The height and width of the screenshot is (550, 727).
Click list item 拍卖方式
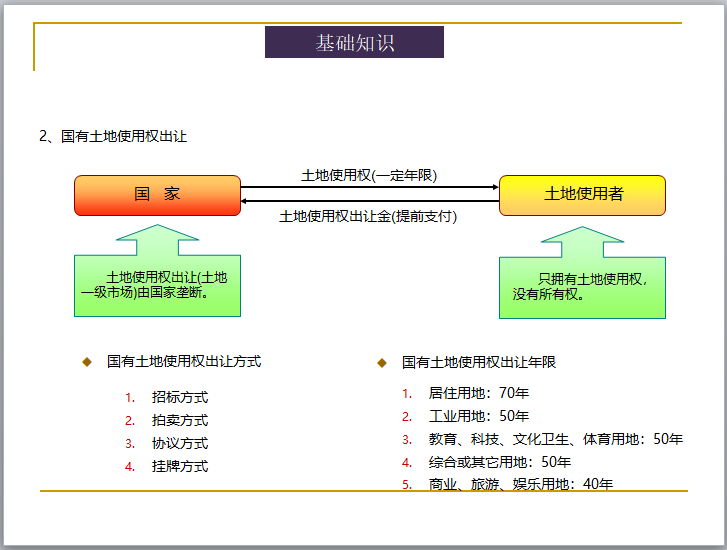180,421
